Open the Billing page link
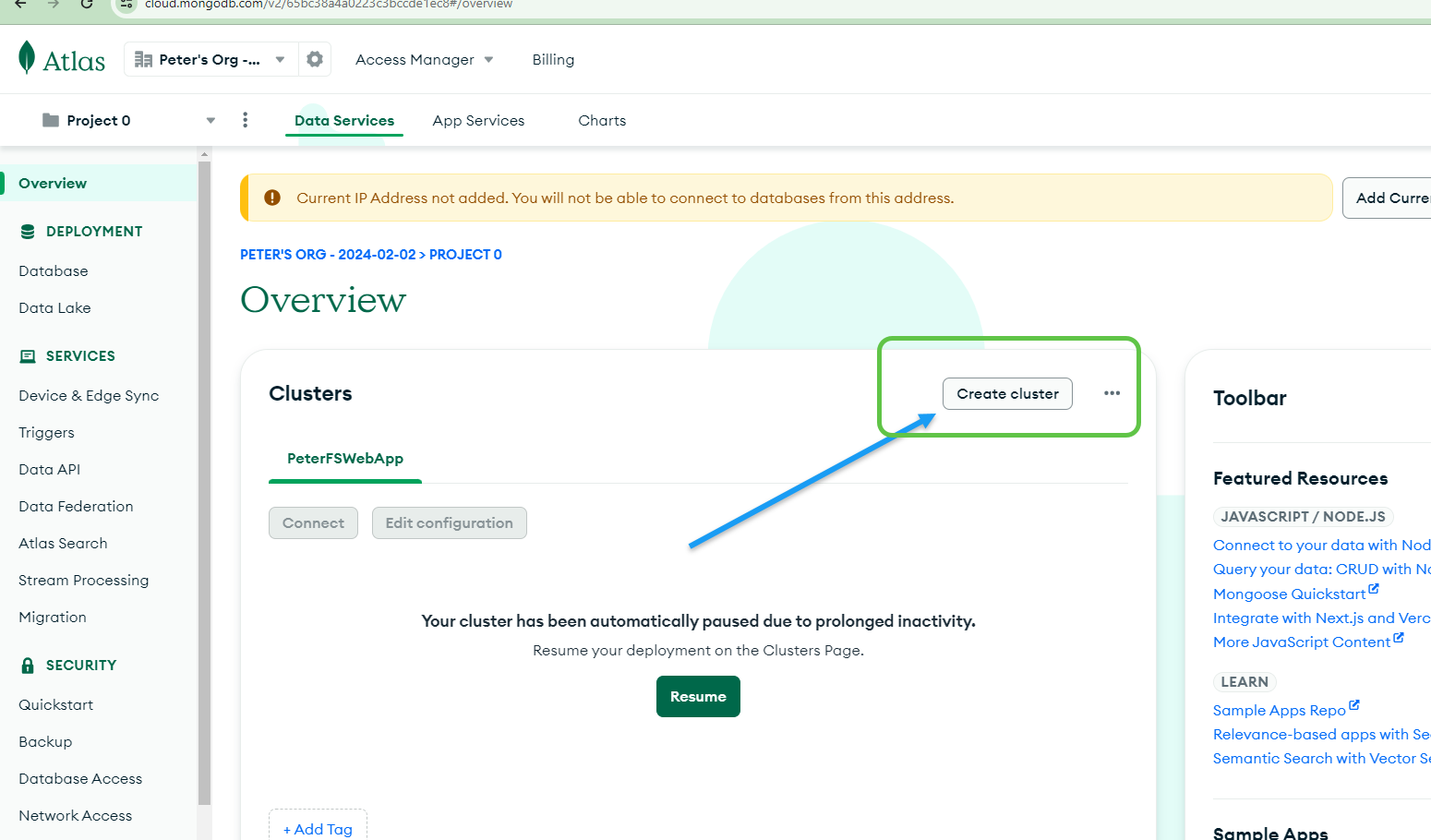This screenshot has height=840, width=1431. [553, 59]
